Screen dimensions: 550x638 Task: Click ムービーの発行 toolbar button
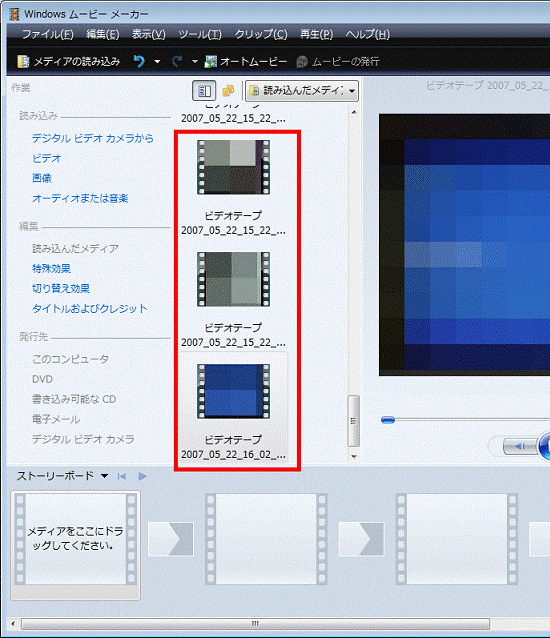click(338, 61)
